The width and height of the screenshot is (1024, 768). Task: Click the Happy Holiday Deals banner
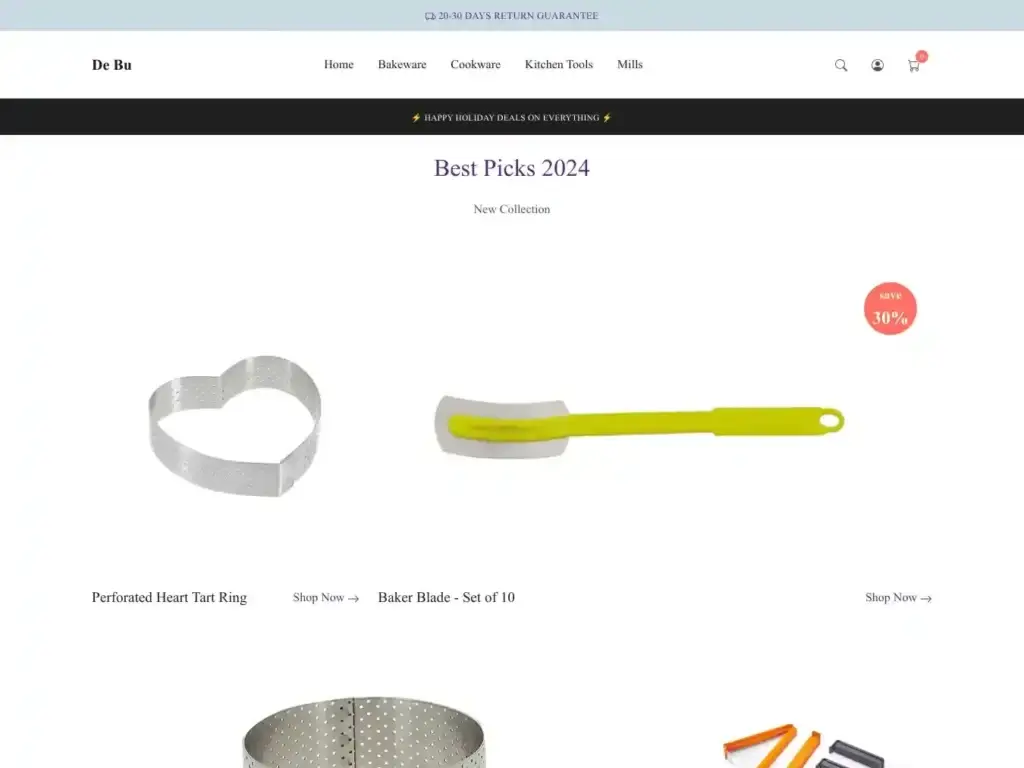pyautogui.click(x=511, y=118)
